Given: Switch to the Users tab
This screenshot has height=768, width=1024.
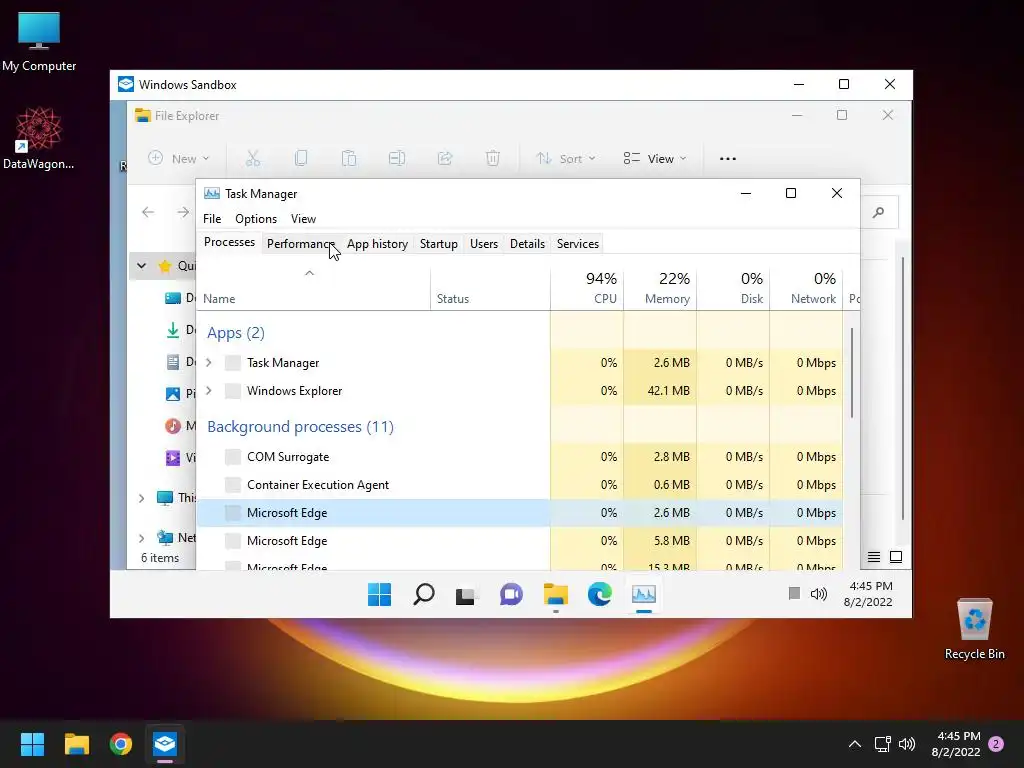Looking at the screenshot, I should (484, 244).
